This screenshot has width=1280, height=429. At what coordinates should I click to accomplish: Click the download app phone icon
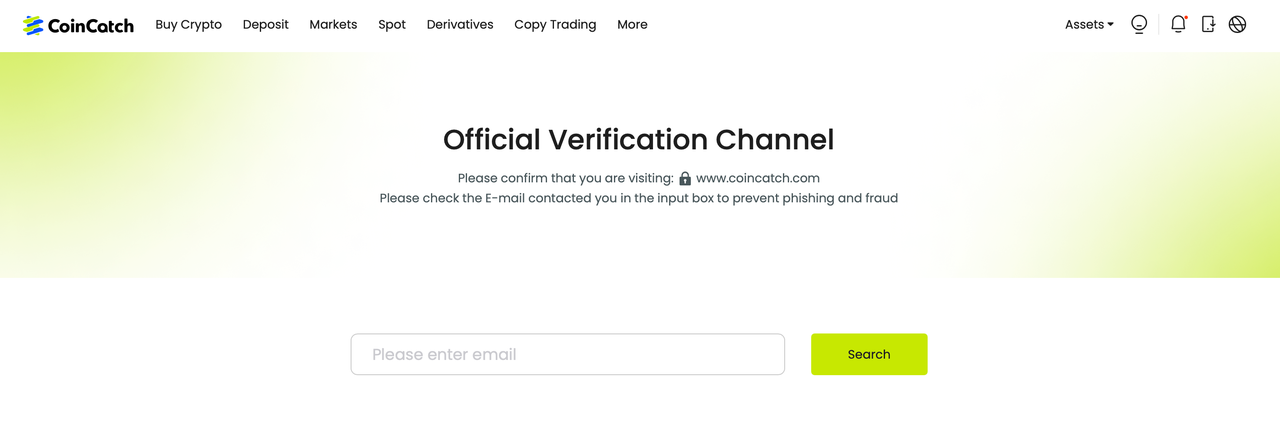tap(1208, 24)
